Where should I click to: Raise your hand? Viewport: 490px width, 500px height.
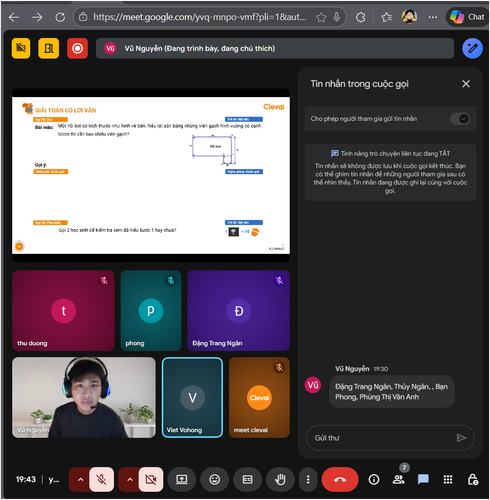pyautogui.click(x=280, y=479)
